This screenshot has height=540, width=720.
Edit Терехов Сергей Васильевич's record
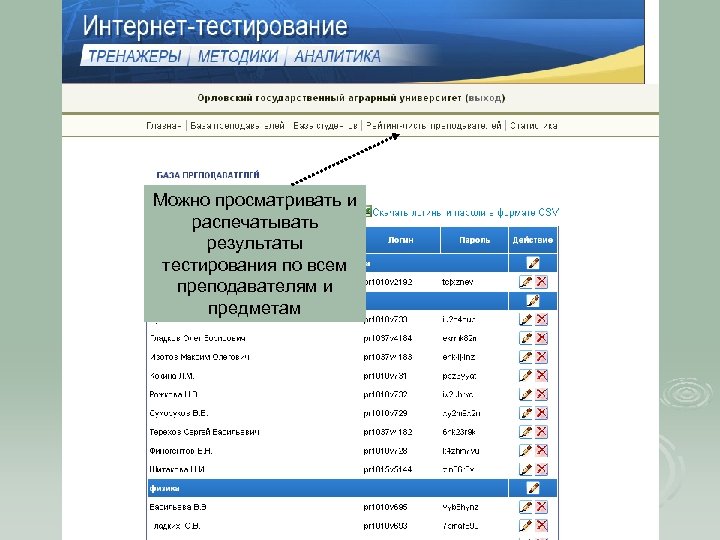coord(526,432)
